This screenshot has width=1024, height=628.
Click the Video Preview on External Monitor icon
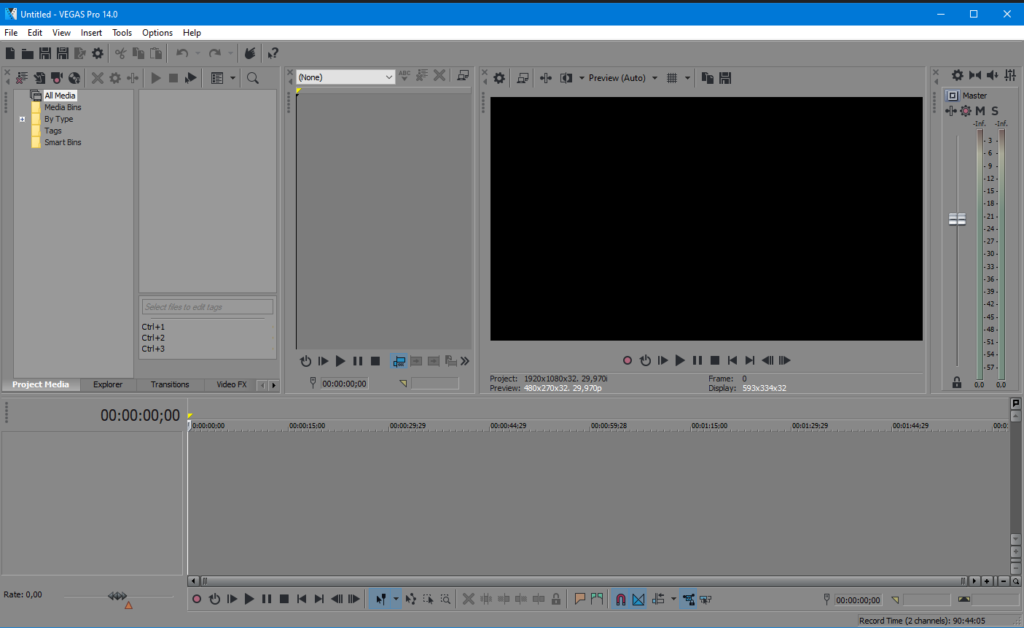(522, 78)
